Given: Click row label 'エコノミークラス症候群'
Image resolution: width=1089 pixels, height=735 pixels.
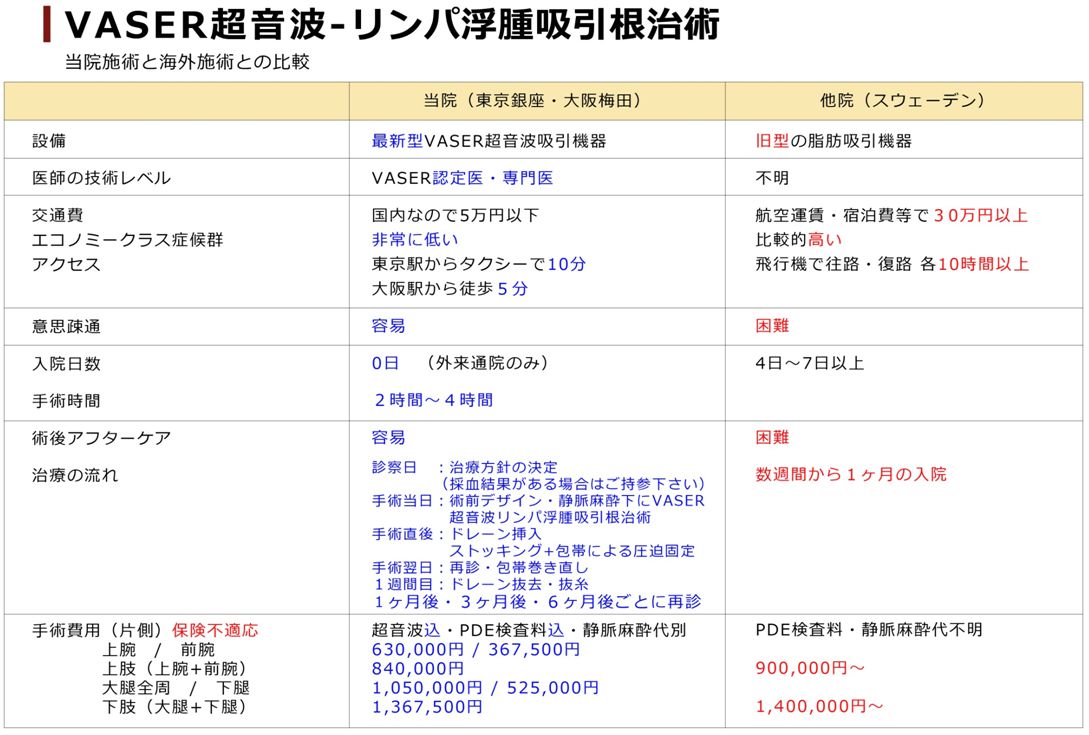Looking at the screenshot, I should [x=128, y=240].
